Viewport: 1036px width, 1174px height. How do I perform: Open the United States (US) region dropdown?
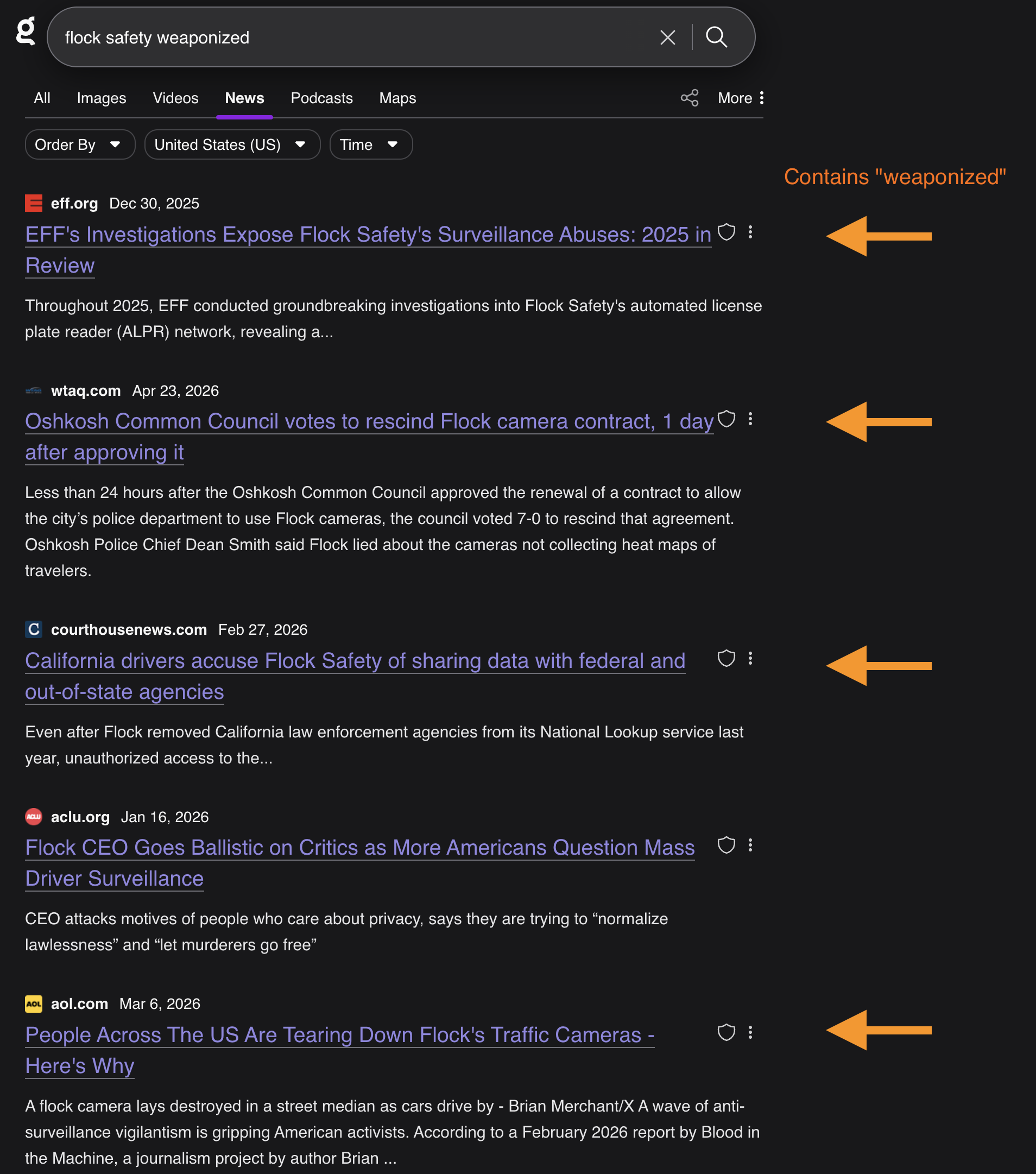pyautogui.click(x=232, y=145)
